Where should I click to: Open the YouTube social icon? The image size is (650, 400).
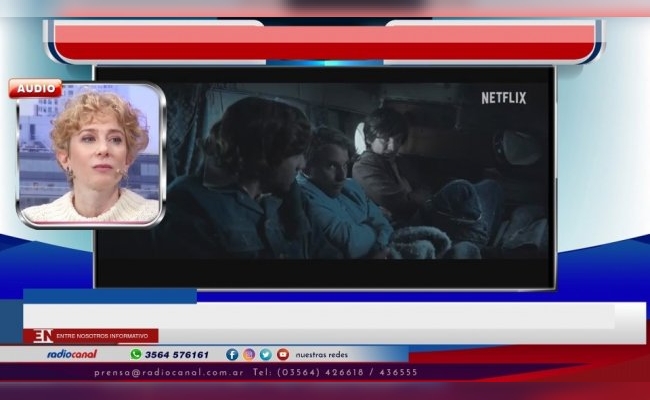click(283, 354)
